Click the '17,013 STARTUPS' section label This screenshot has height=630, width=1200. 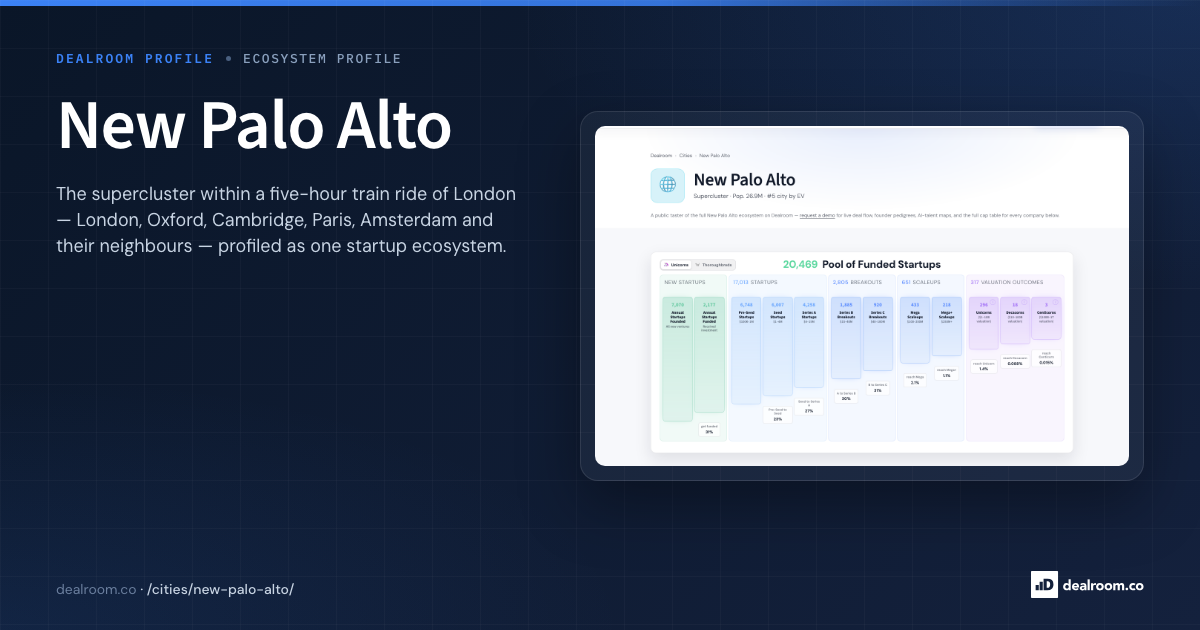coord(755,282)
